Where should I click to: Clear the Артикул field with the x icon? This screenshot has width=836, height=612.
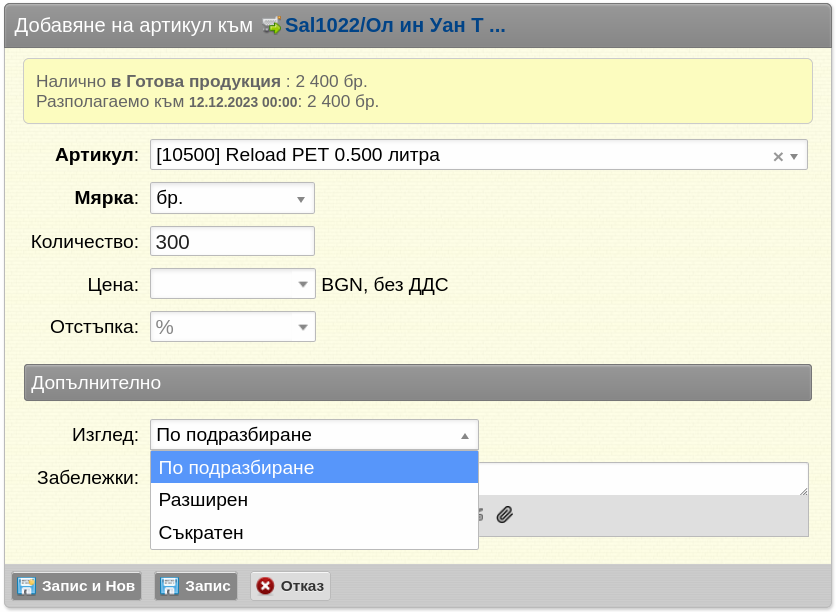[778, 156]
